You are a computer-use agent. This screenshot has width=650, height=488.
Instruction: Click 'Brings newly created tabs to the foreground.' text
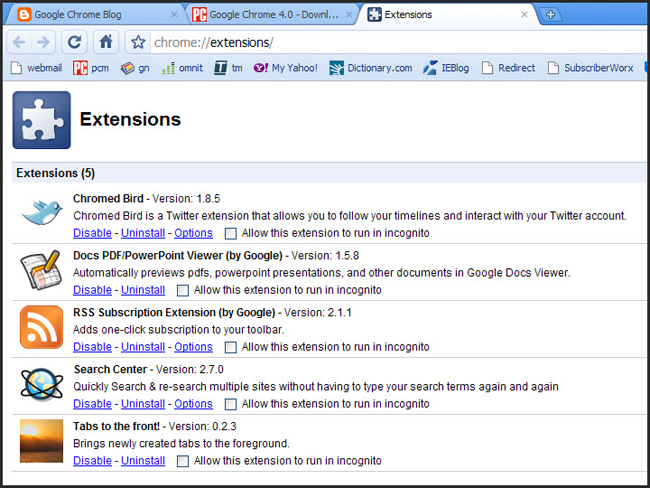pyautogui.click(x=181, y=444)
